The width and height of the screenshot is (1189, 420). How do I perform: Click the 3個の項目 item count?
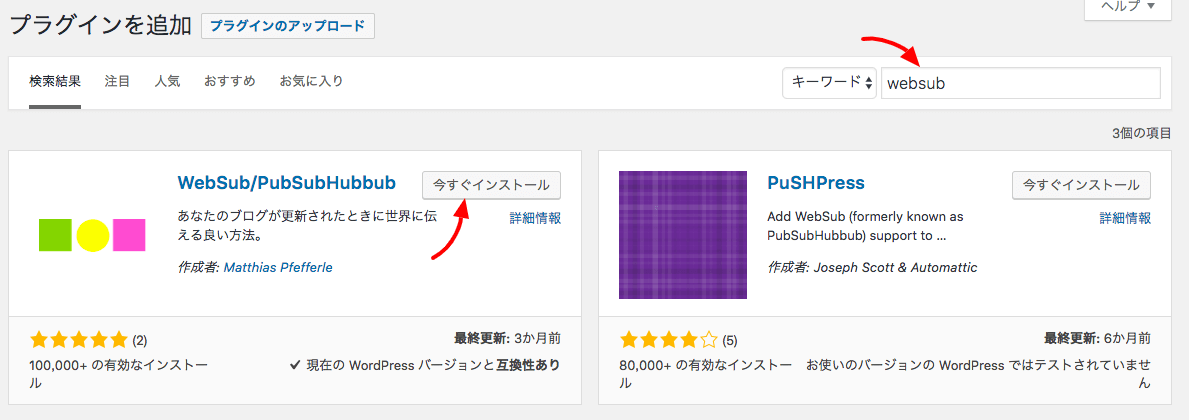coord(1142,133)
